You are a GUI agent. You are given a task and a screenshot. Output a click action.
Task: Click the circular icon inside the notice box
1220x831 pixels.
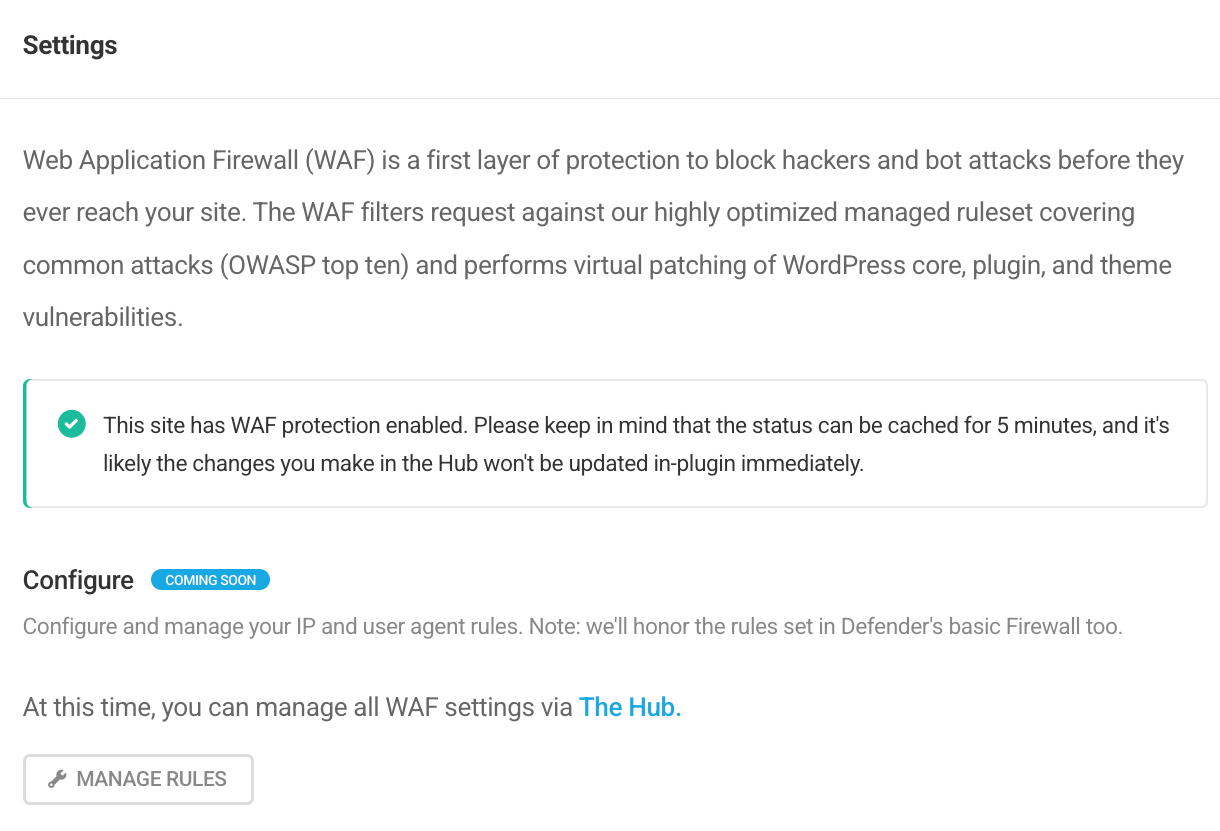point(71,424)
